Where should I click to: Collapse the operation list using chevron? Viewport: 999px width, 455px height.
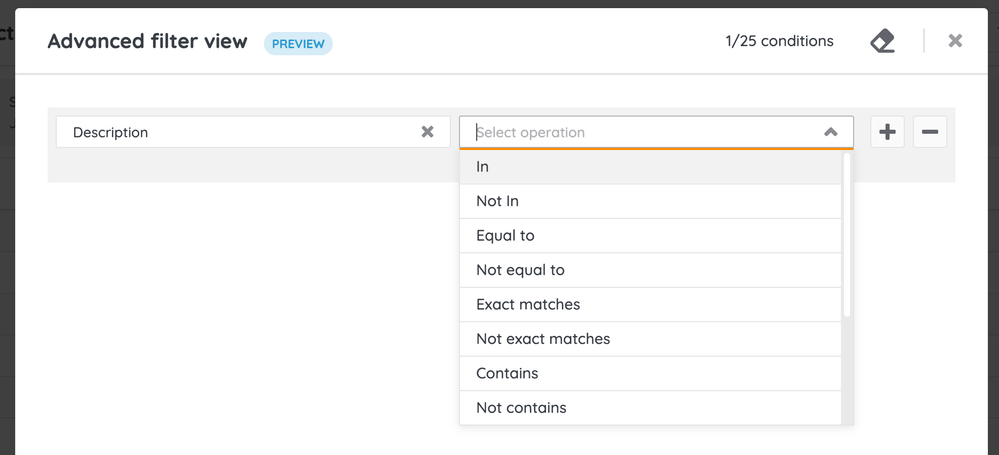click(x=830, y=132)
